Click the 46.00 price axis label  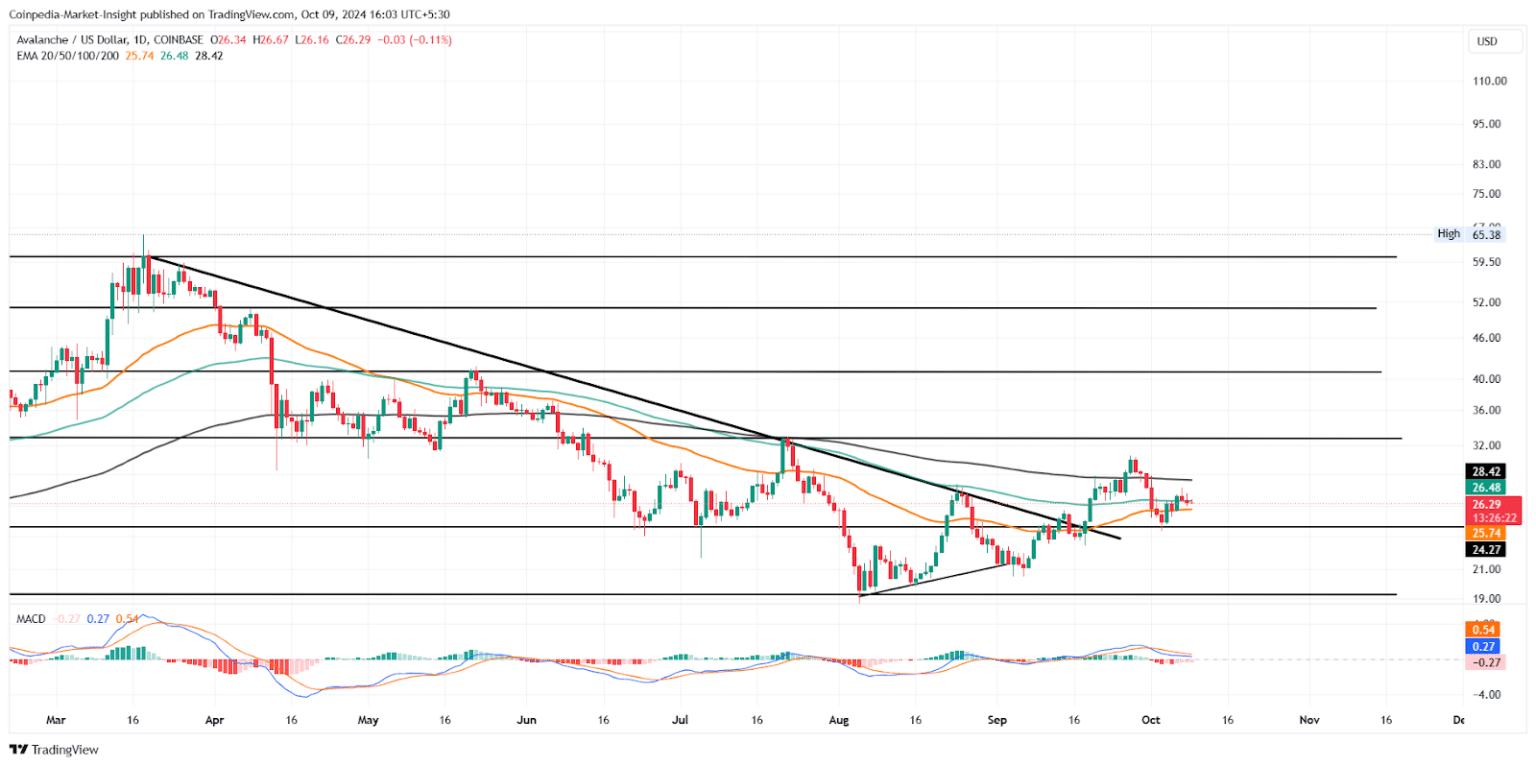tap(1489, 338)
